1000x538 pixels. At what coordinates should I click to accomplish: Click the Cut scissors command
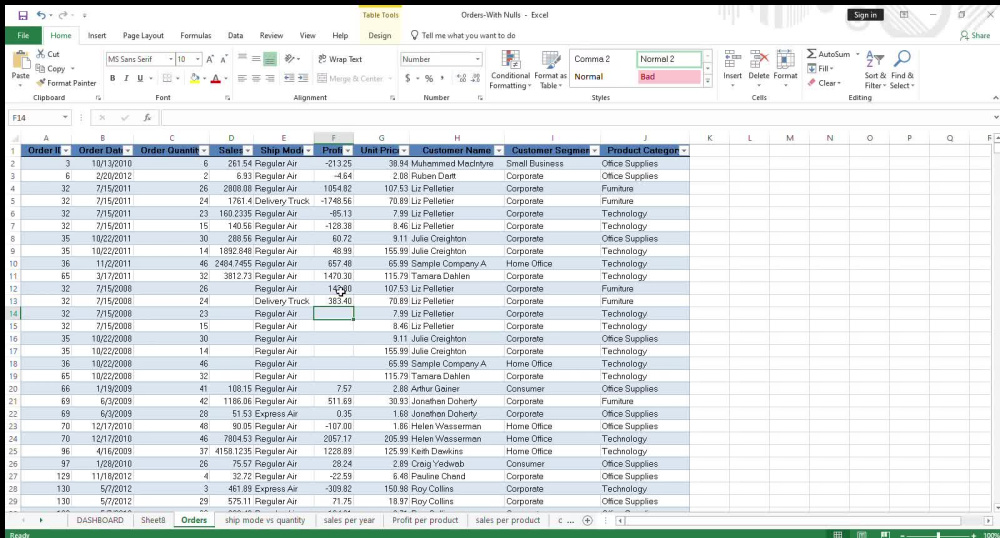tap(48, 54)
